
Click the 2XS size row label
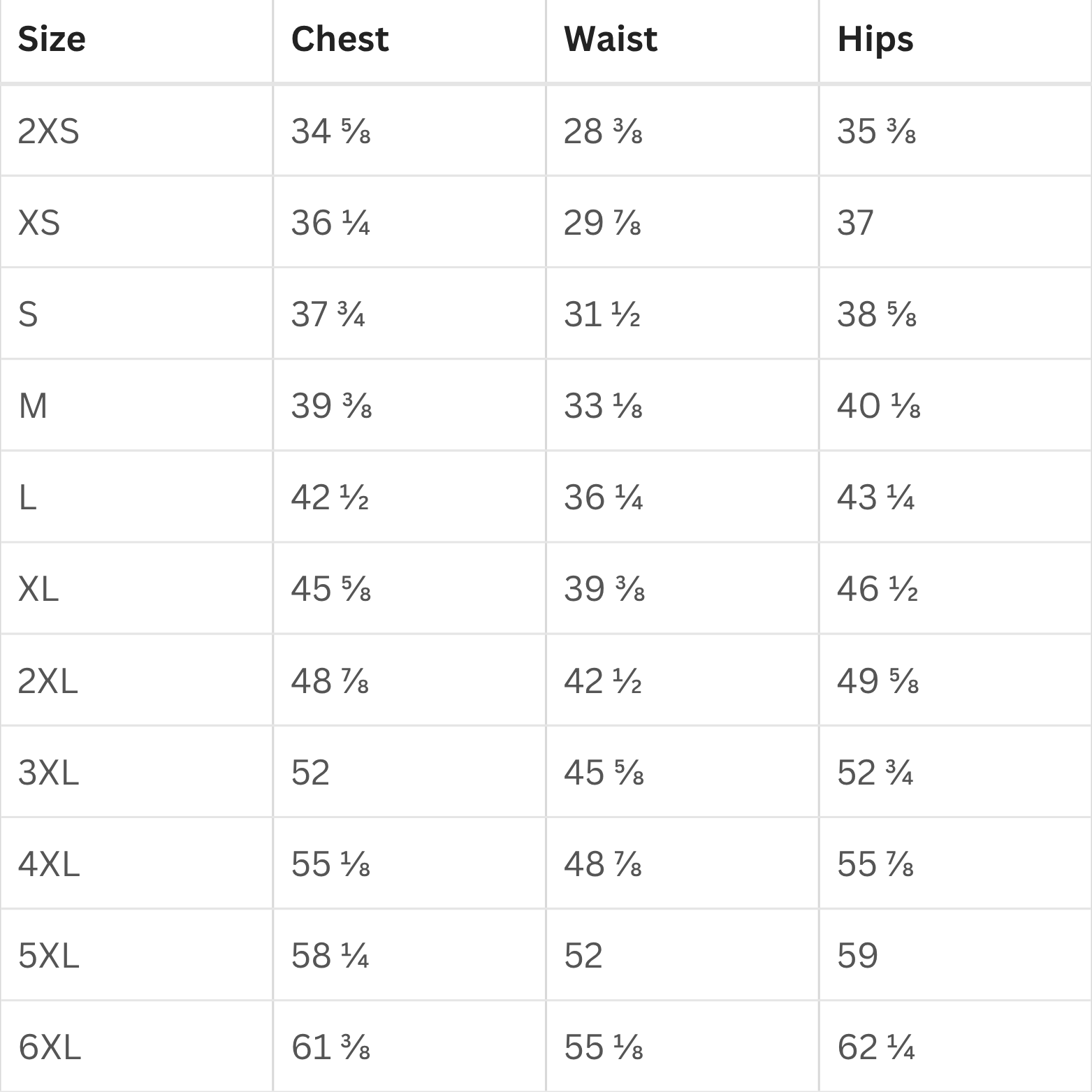(x=48, y=131)
